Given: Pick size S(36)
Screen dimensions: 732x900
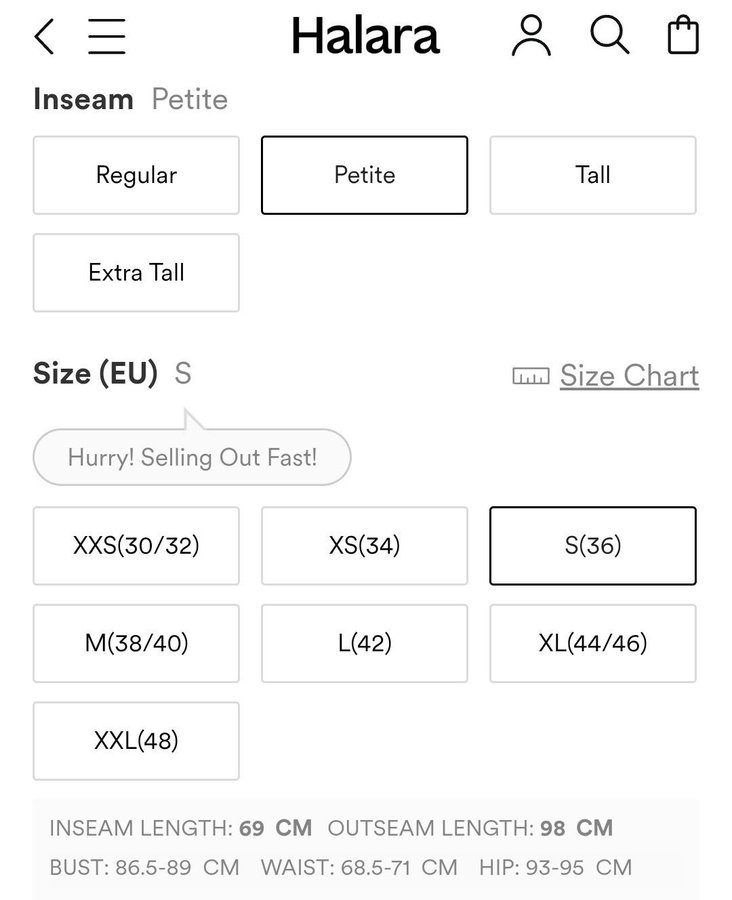Looking at the screenshot, I should tap(592, 546).
